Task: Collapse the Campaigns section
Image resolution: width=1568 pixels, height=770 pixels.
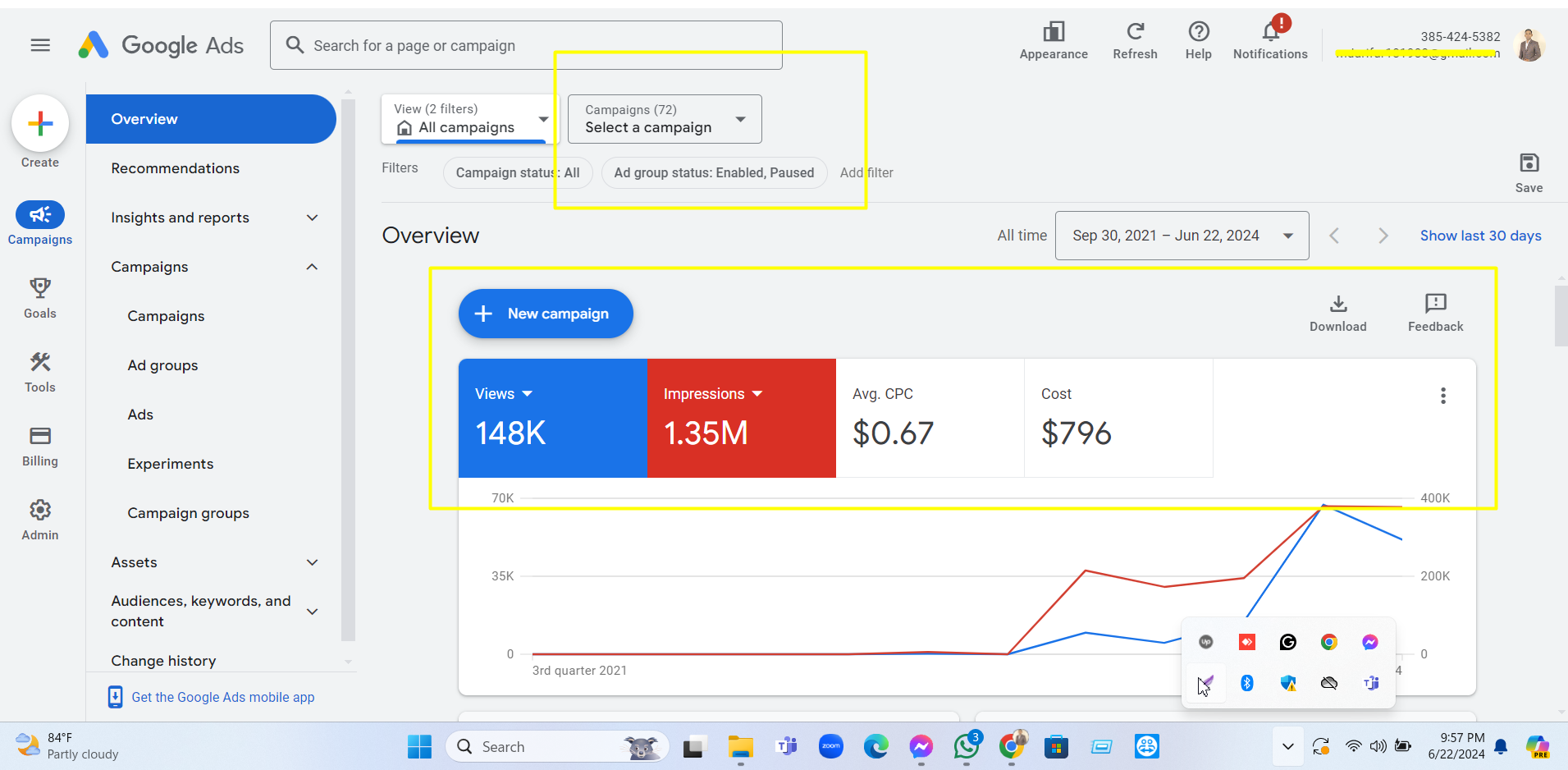Action: pyautogui.click(x=312, y=267)
